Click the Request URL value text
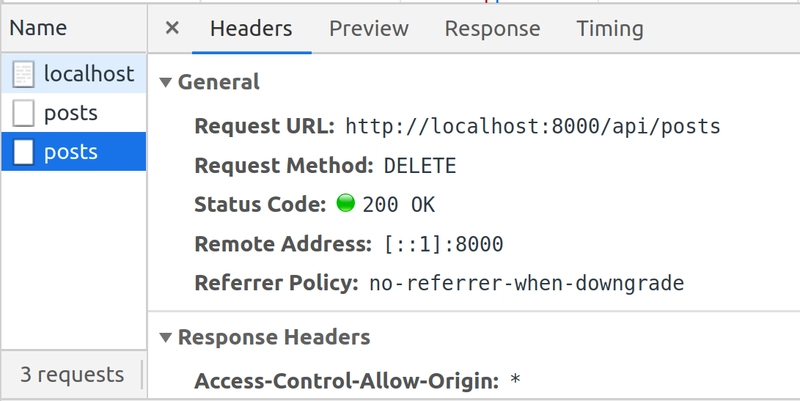Image resolution: width=800 pixels, height=401 pixels. pyautogui.click(x=533, y=126)
